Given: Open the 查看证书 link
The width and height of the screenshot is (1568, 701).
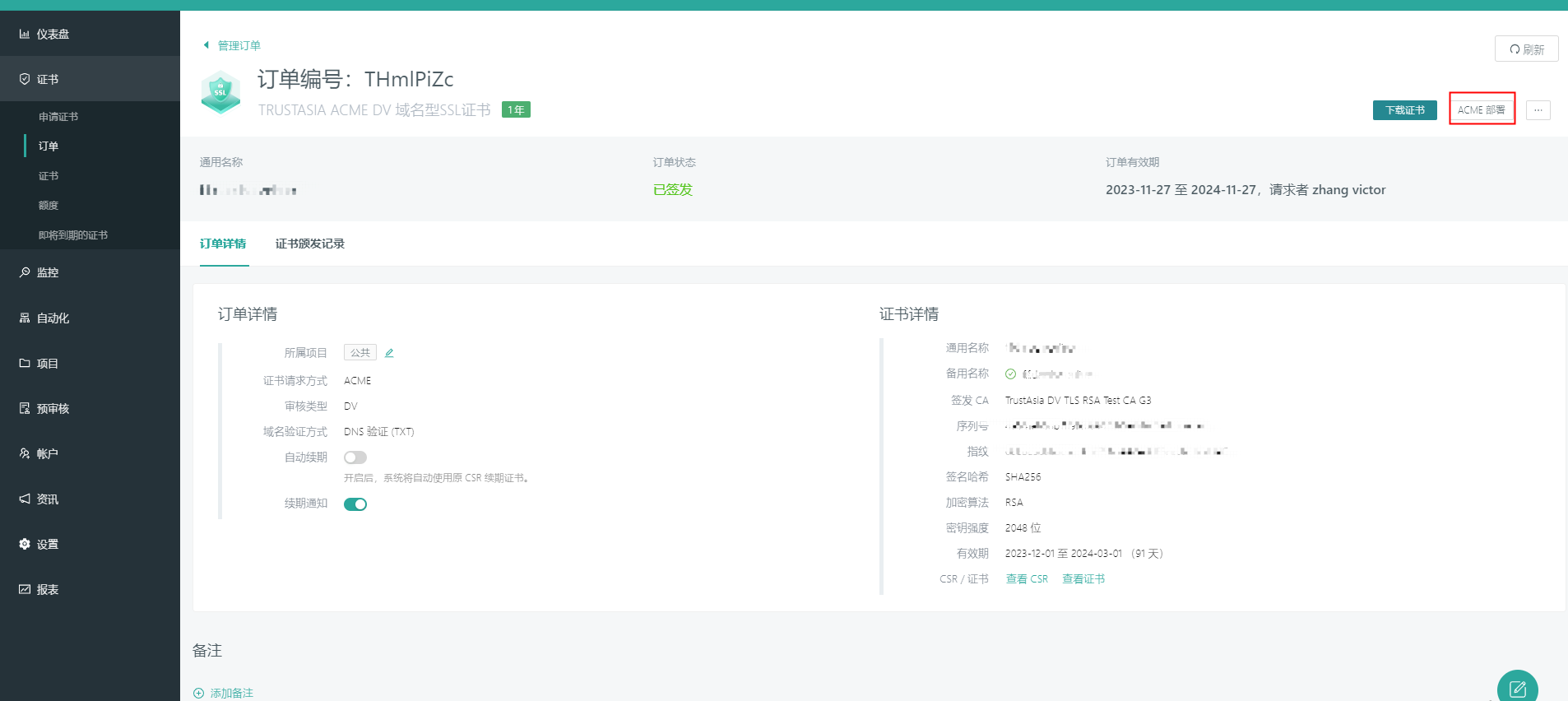Looking at the screenshot, I should point(1083,579).
